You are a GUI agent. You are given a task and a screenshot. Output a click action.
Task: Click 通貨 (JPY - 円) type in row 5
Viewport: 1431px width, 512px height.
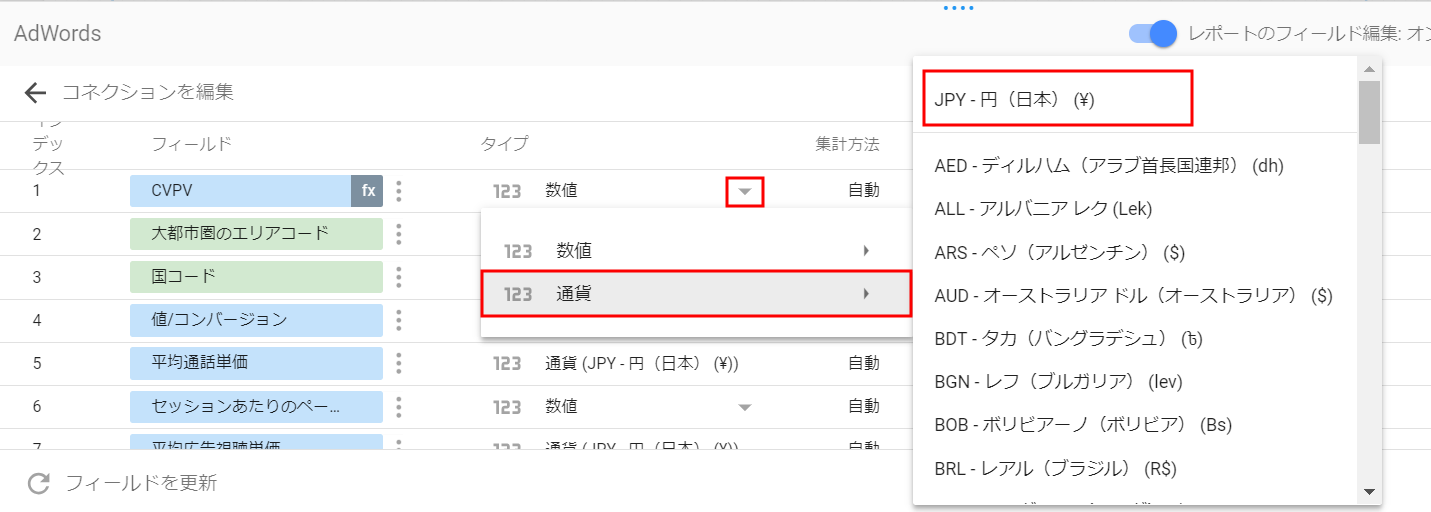[x=642, y=363]
